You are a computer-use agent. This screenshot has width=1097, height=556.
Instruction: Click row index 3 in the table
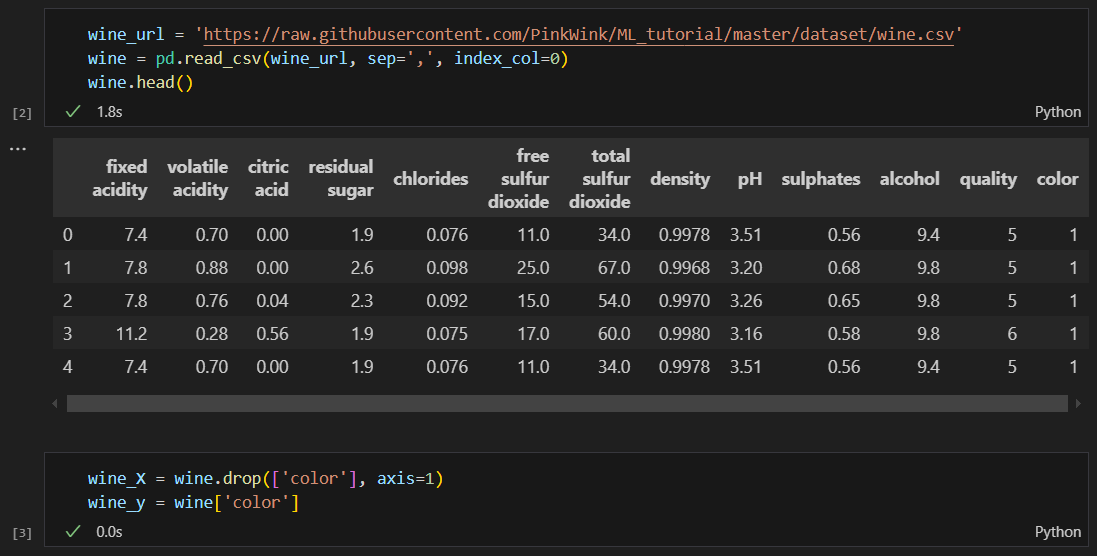pos(67,334)
